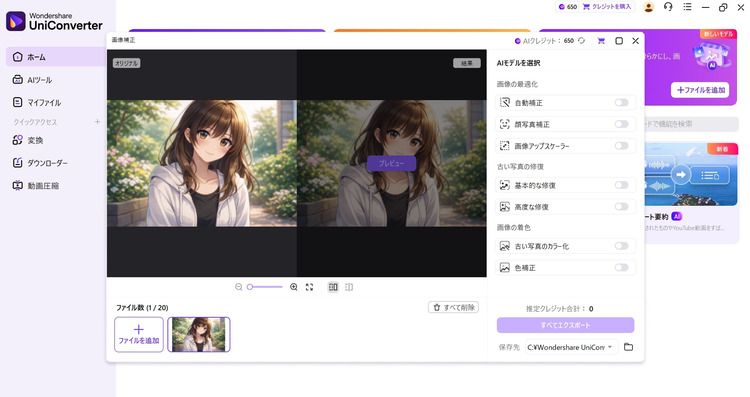Viewport: 750px width, 397px height.
Task: Click +ファイルを追加 button in background banner
Action: pyautogui.click(x=700, y=90)
